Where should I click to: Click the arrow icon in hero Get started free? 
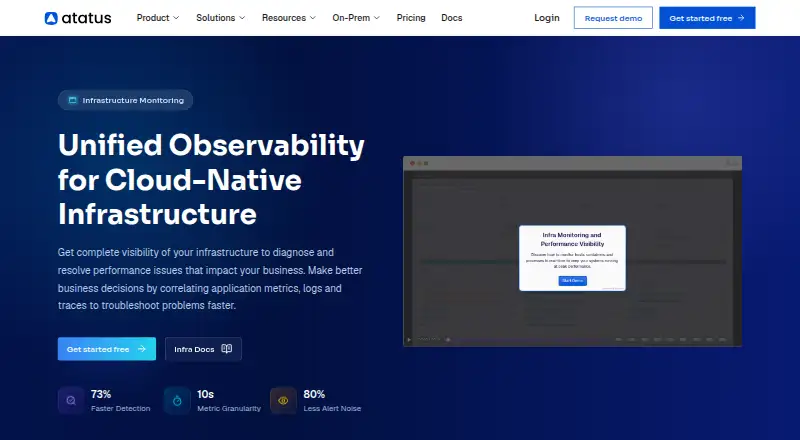(x=142, y=349)
